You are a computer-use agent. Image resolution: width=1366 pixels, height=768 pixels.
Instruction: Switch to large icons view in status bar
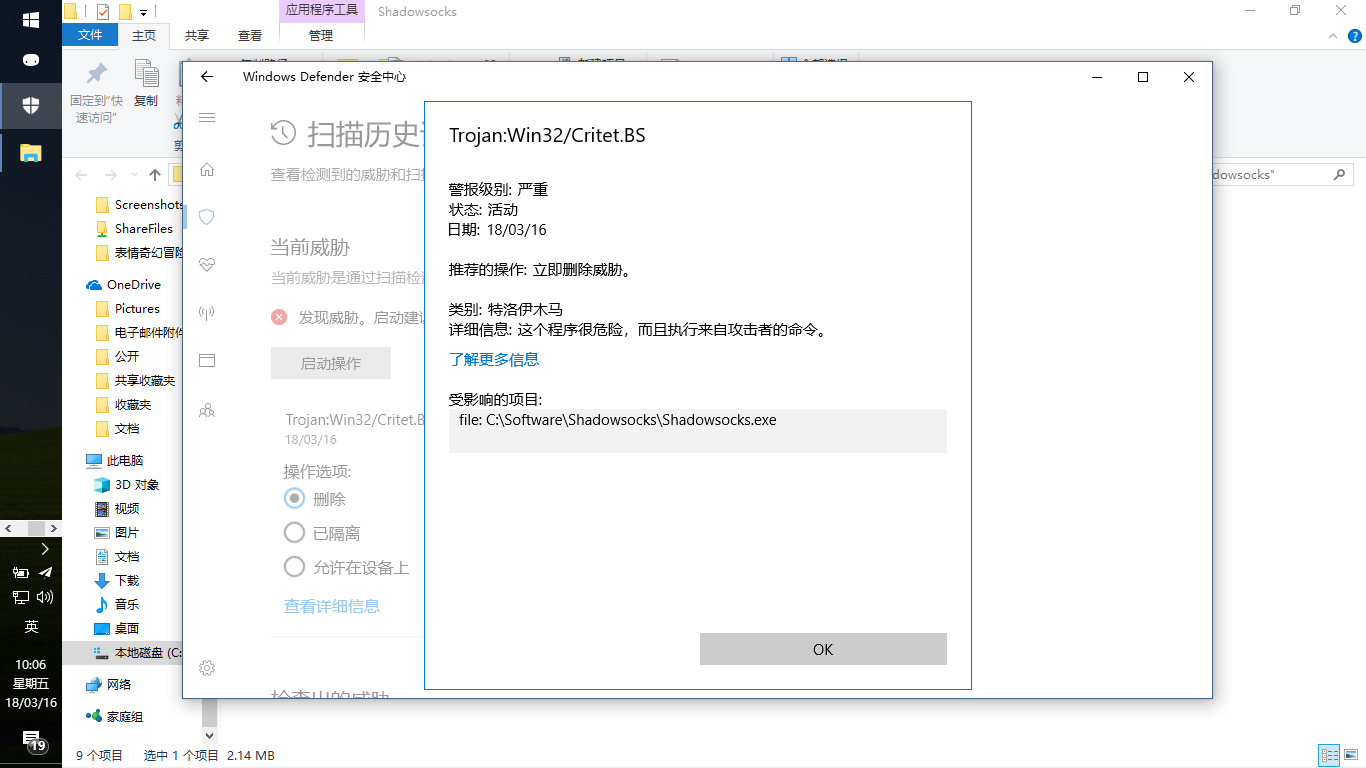1351,755
